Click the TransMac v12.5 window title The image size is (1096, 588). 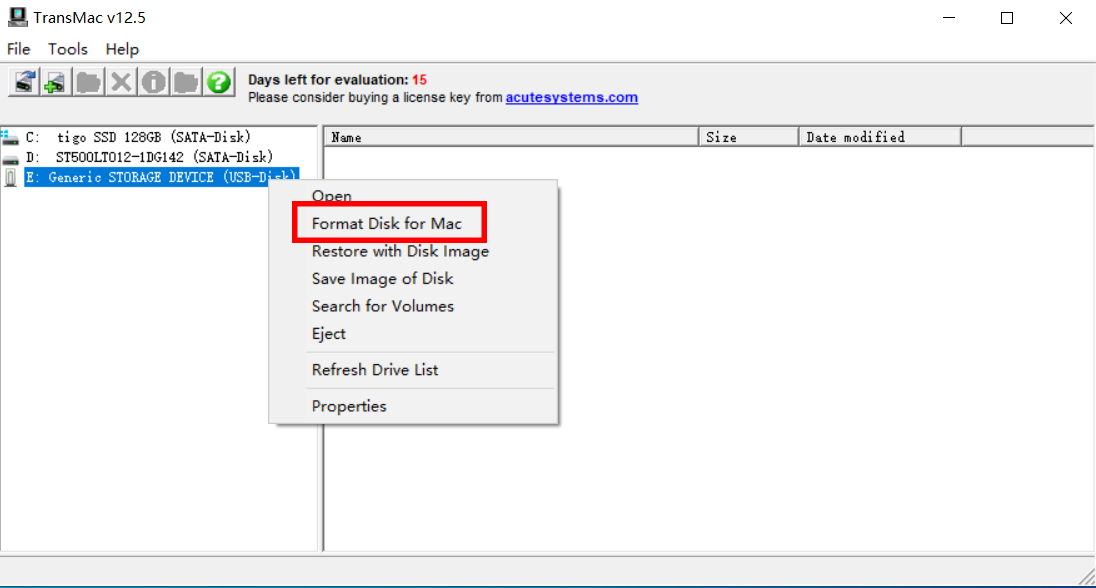click(x=89, y=17)
